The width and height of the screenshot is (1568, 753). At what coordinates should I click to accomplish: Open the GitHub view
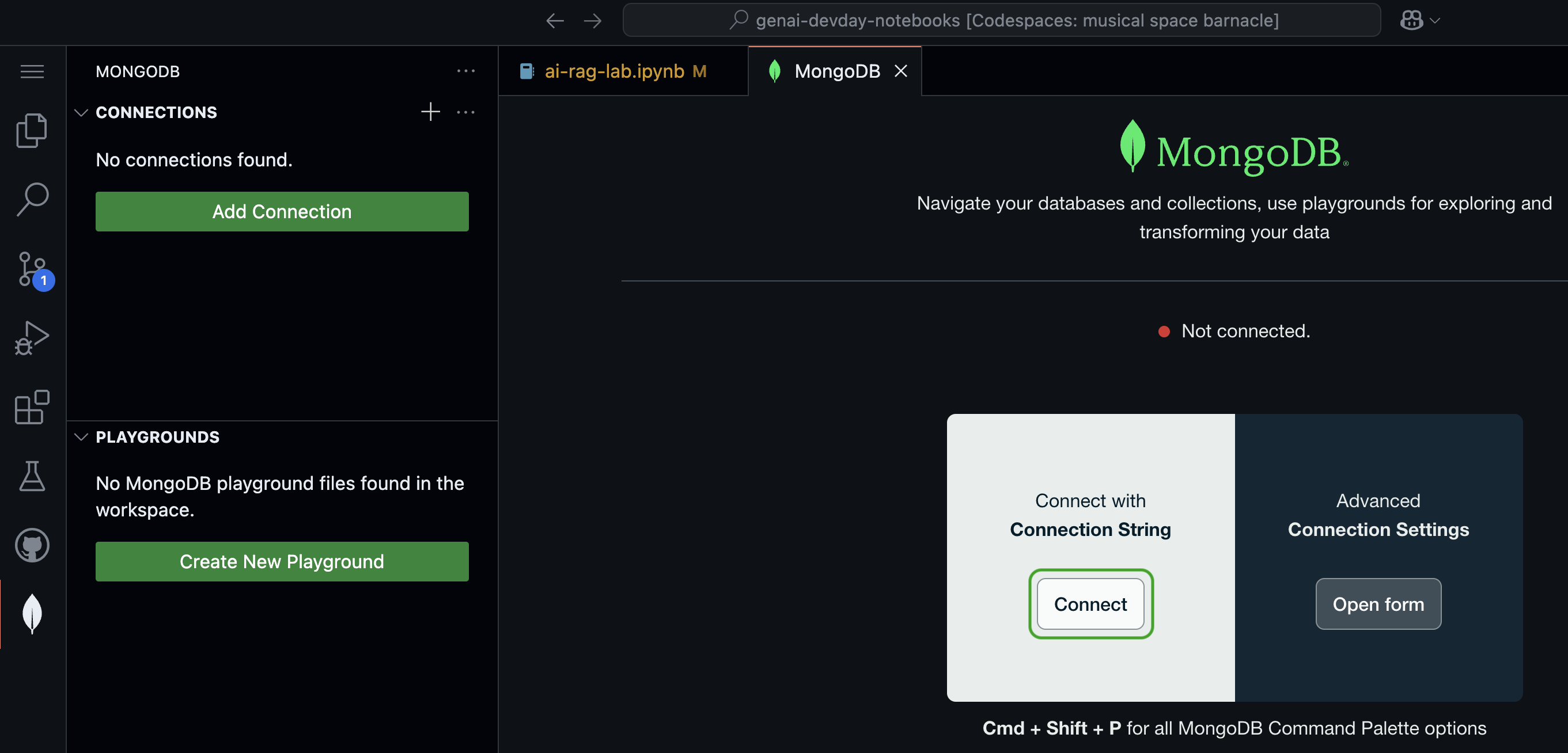32,545
